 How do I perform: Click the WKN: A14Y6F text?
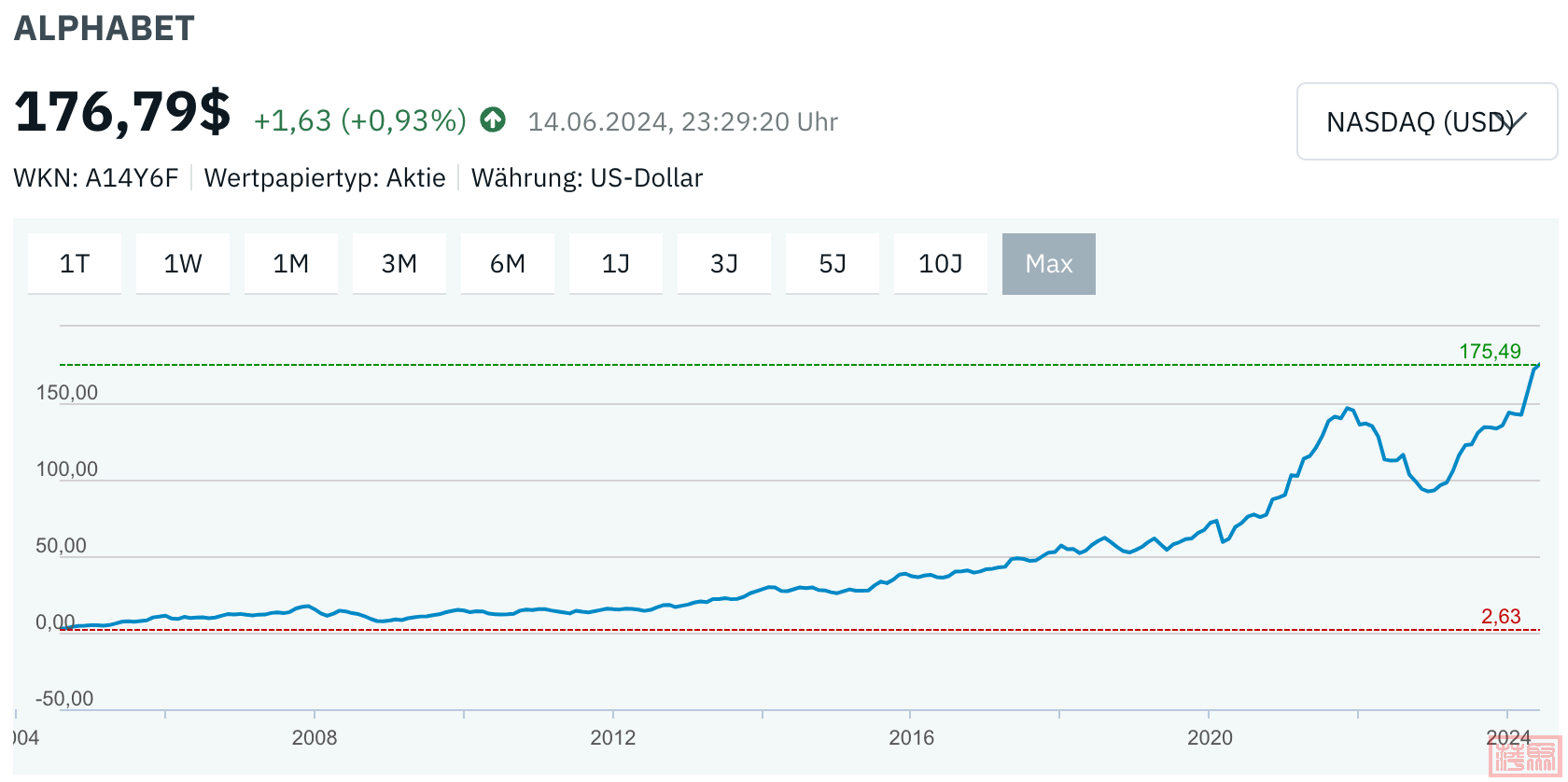(96, 178)
